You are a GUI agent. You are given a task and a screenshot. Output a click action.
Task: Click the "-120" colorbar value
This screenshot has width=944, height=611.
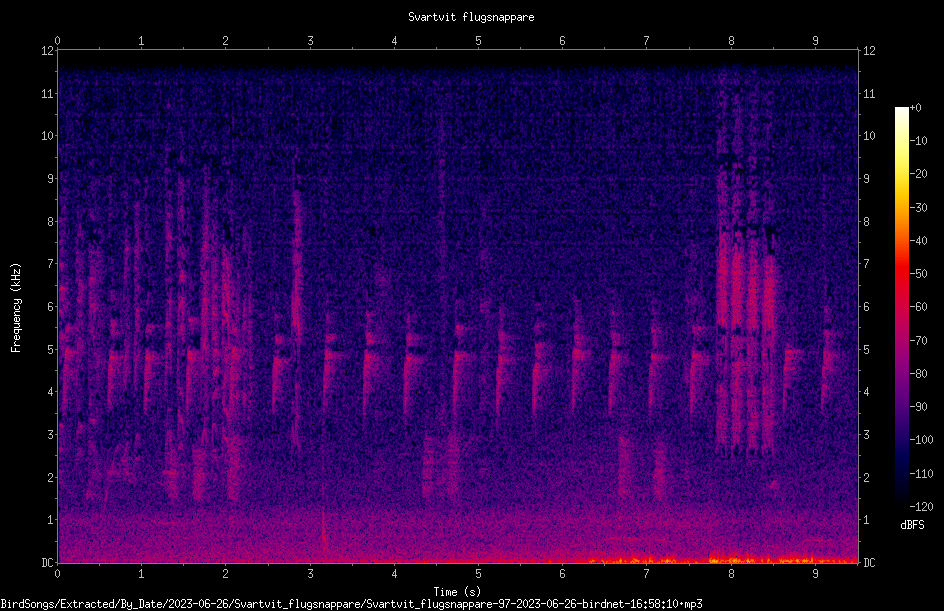pyautogui.click(x=921, y=507)
